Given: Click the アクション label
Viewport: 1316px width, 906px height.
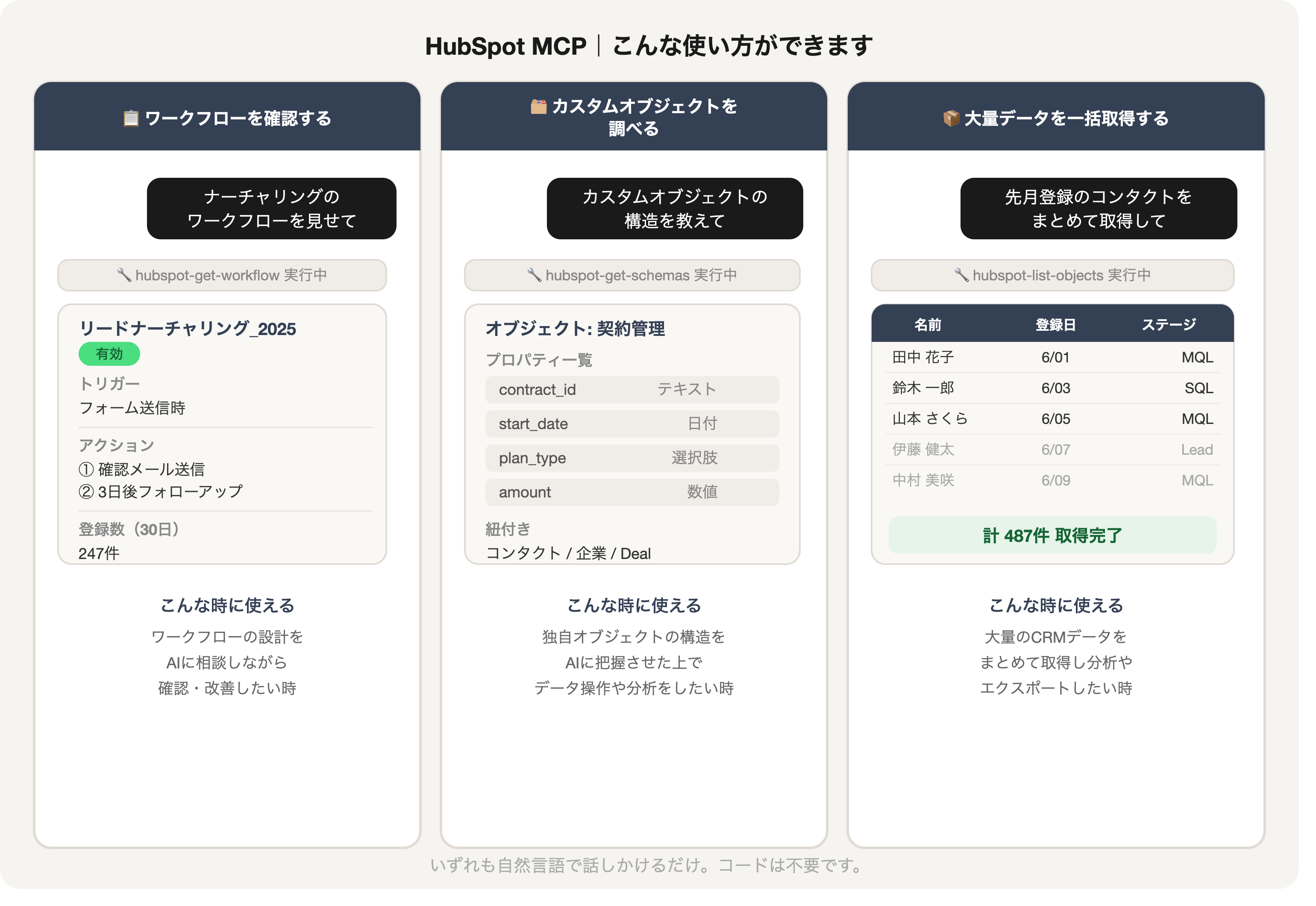Looking at the screenshot, I should click(x=116, y=446).
